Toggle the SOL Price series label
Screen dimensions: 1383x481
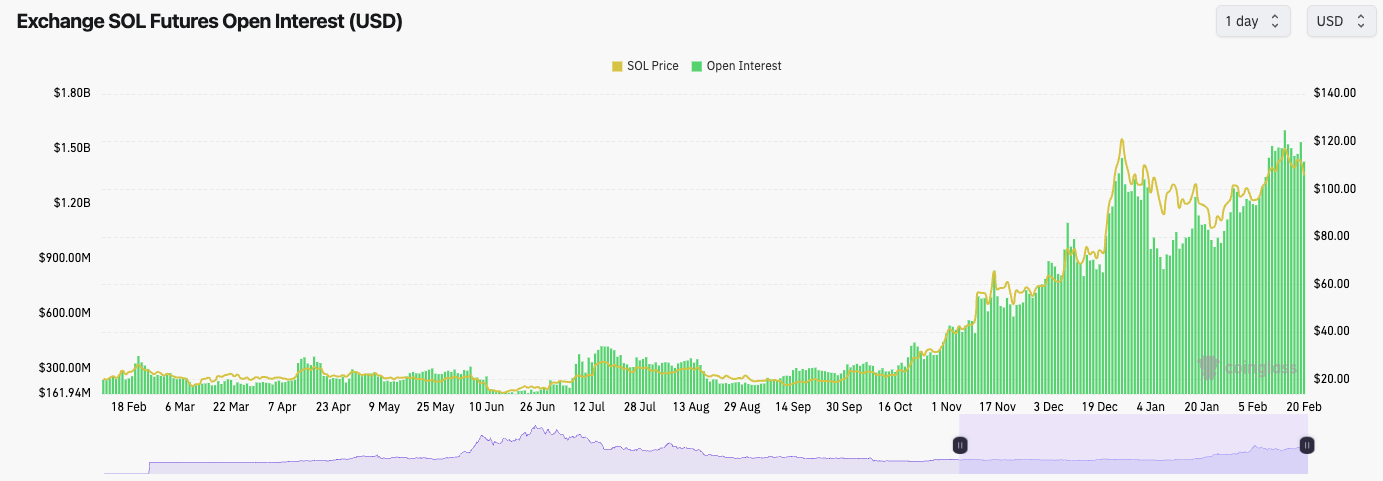pos(652,66)
